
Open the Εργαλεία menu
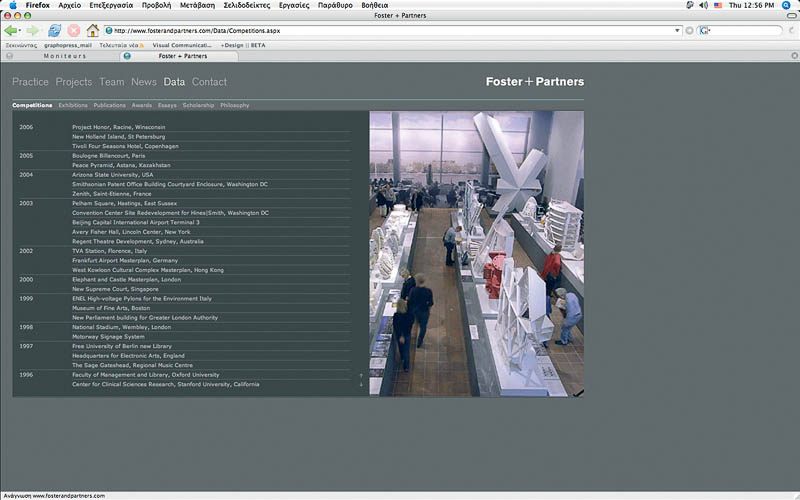tap(294, 5)
